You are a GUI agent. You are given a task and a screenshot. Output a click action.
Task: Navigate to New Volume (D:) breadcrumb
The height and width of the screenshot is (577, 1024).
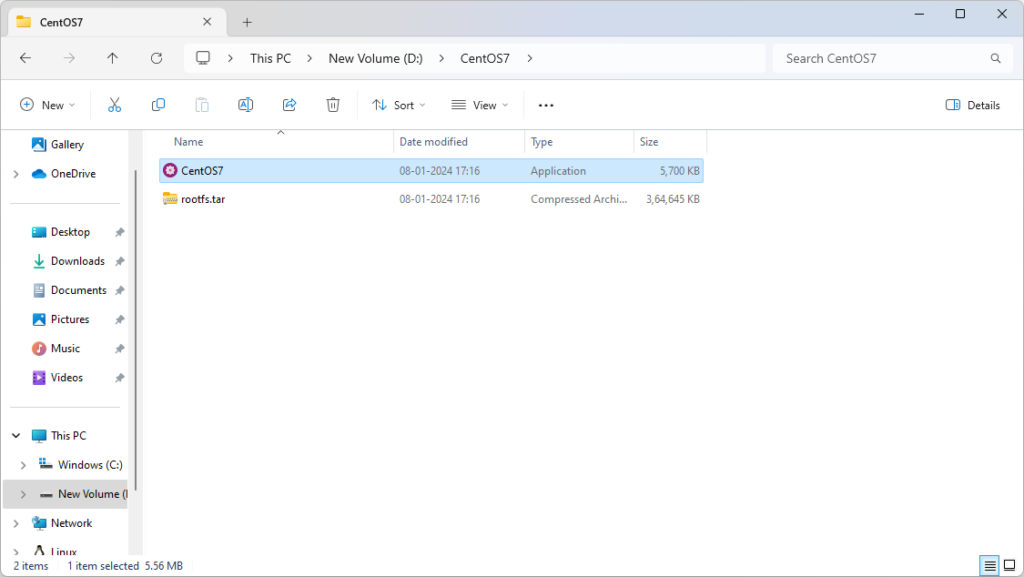376,58
